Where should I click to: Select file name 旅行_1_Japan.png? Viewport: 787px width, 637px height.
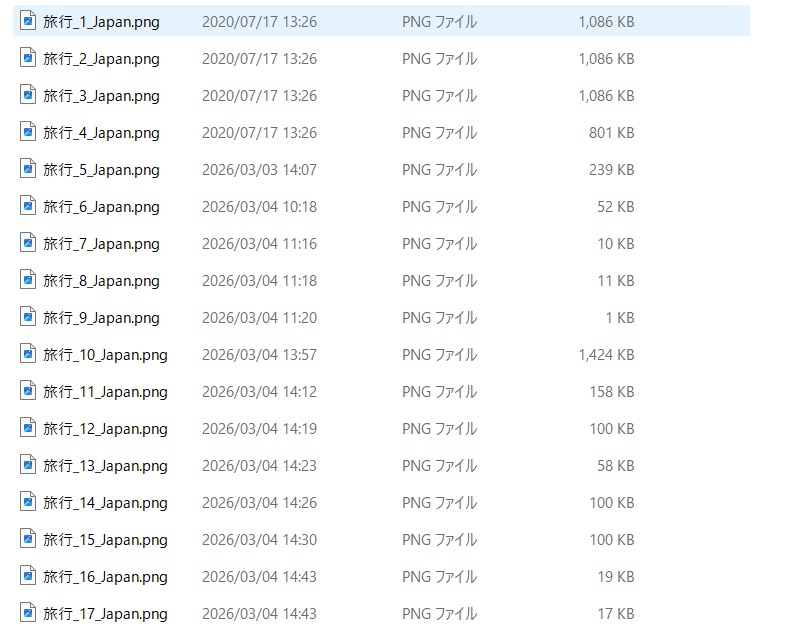point(101,22)
